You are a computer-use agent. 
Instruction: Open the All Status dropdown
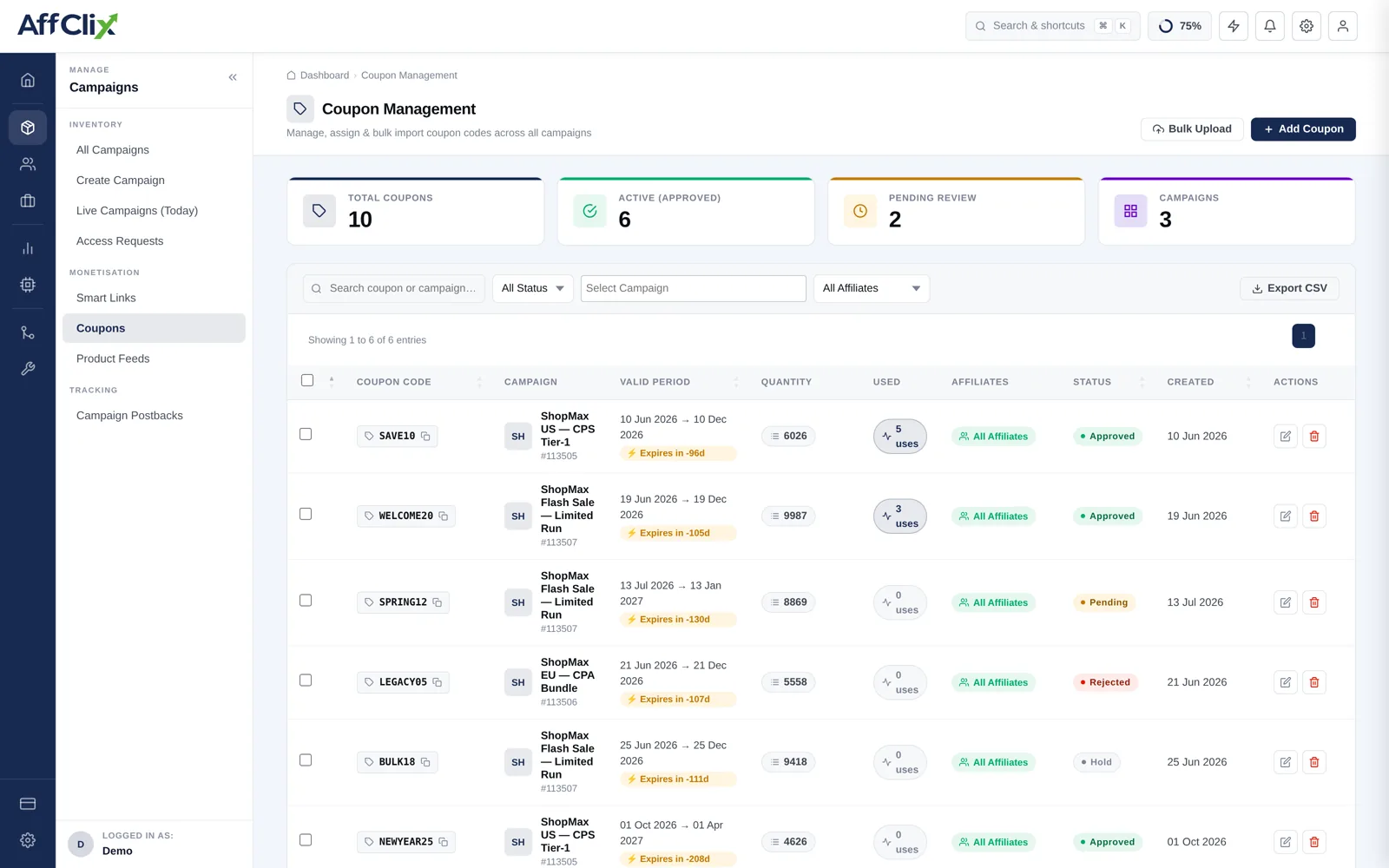pos(533,288)
